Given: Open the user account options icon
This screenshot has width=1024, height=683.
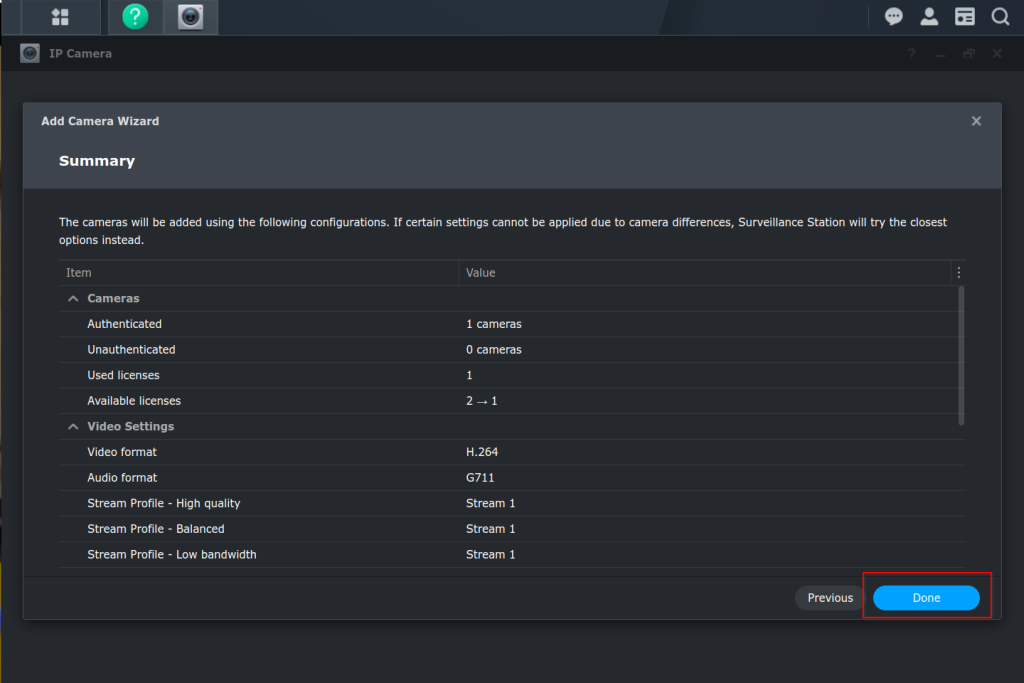Looking at the screenshot, I should click(x=929, y=17).
